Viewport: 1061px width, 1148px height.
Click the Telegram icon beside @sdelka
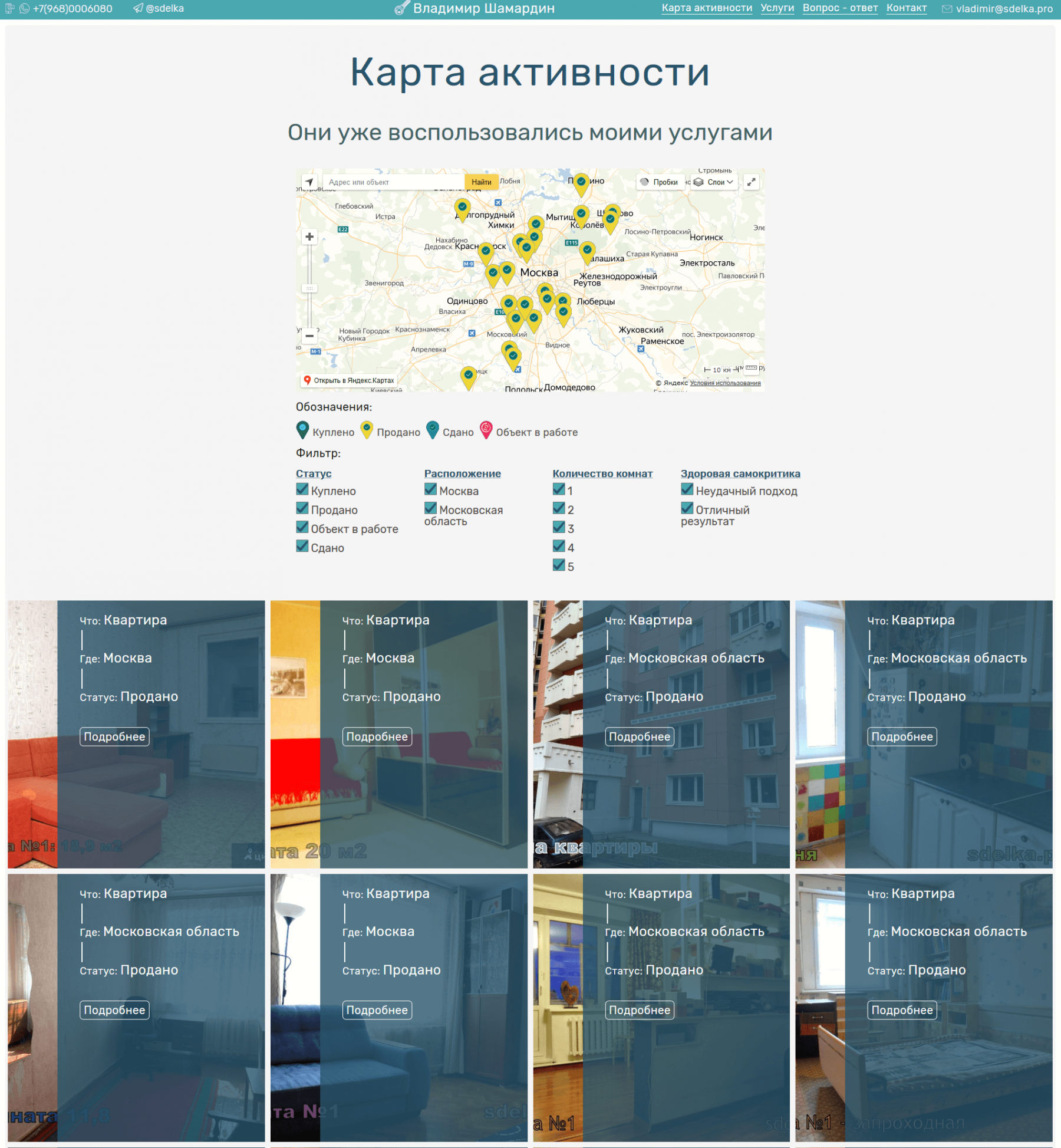138,9
